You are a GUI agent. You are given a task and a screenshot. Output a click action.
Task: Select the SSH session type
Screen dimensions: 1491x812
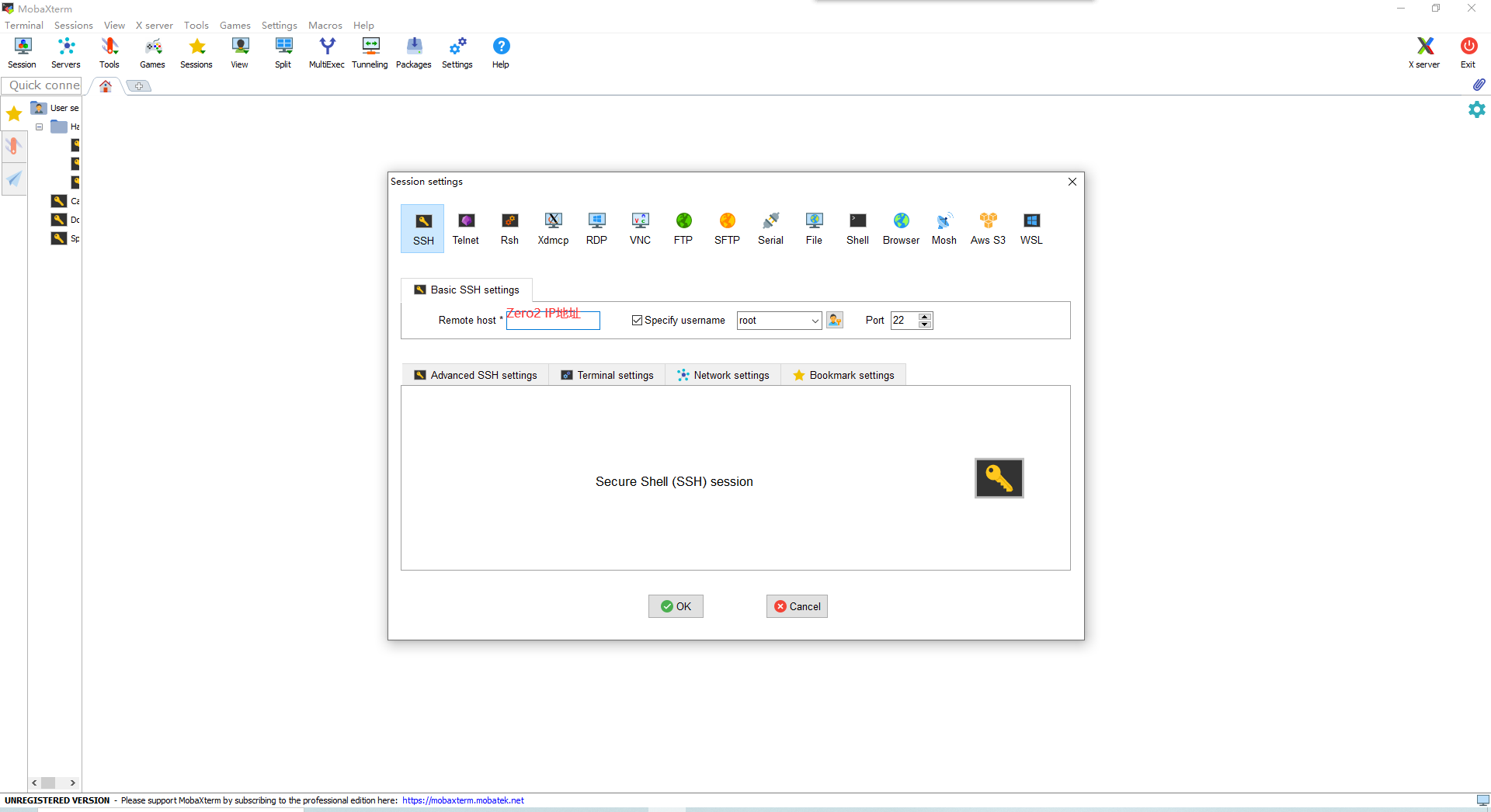(422, 228)
